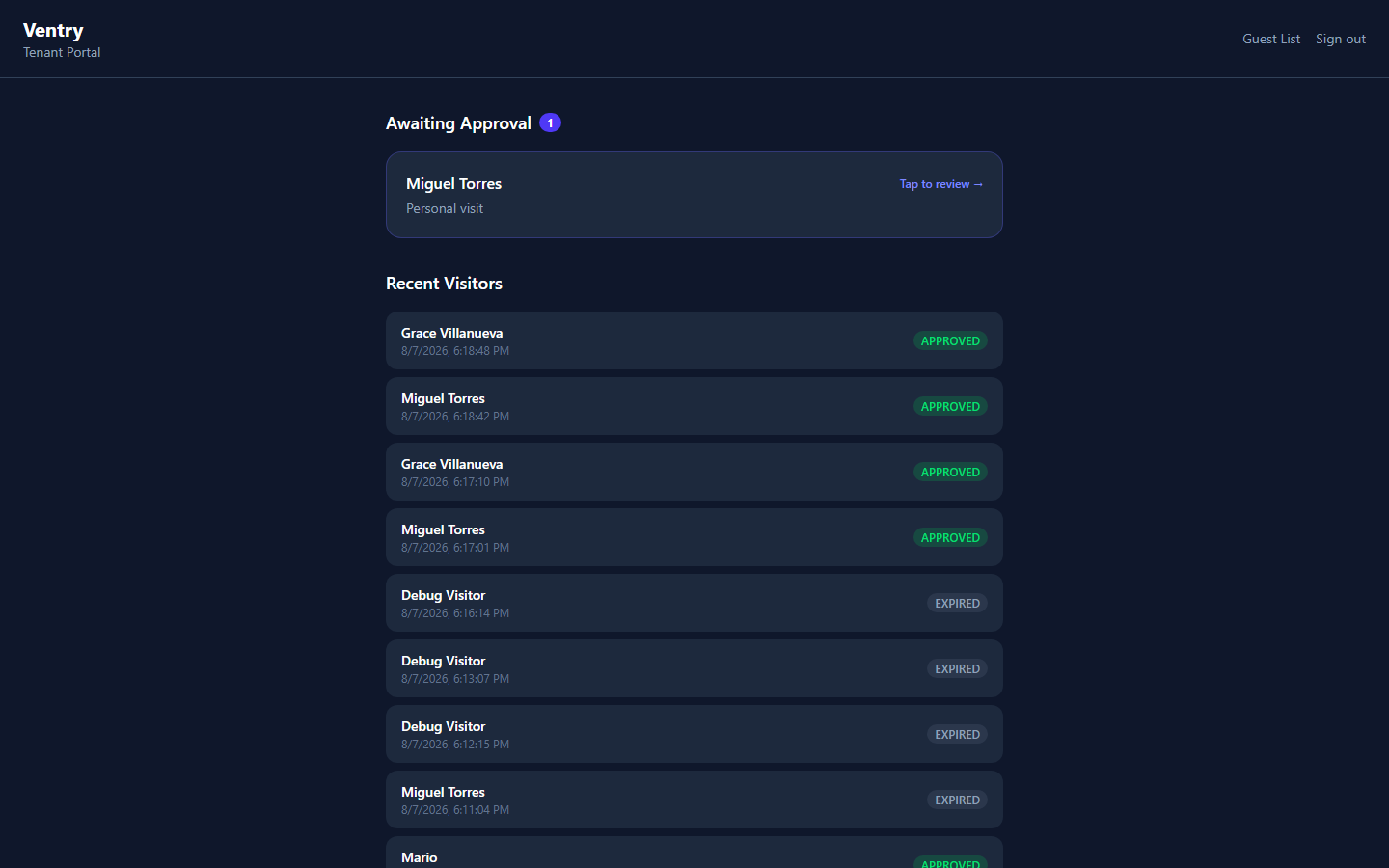Click APPROVED badge on 6:18:48 PM row
This screenshot has height=868, width=1389.
pos(950,340)
